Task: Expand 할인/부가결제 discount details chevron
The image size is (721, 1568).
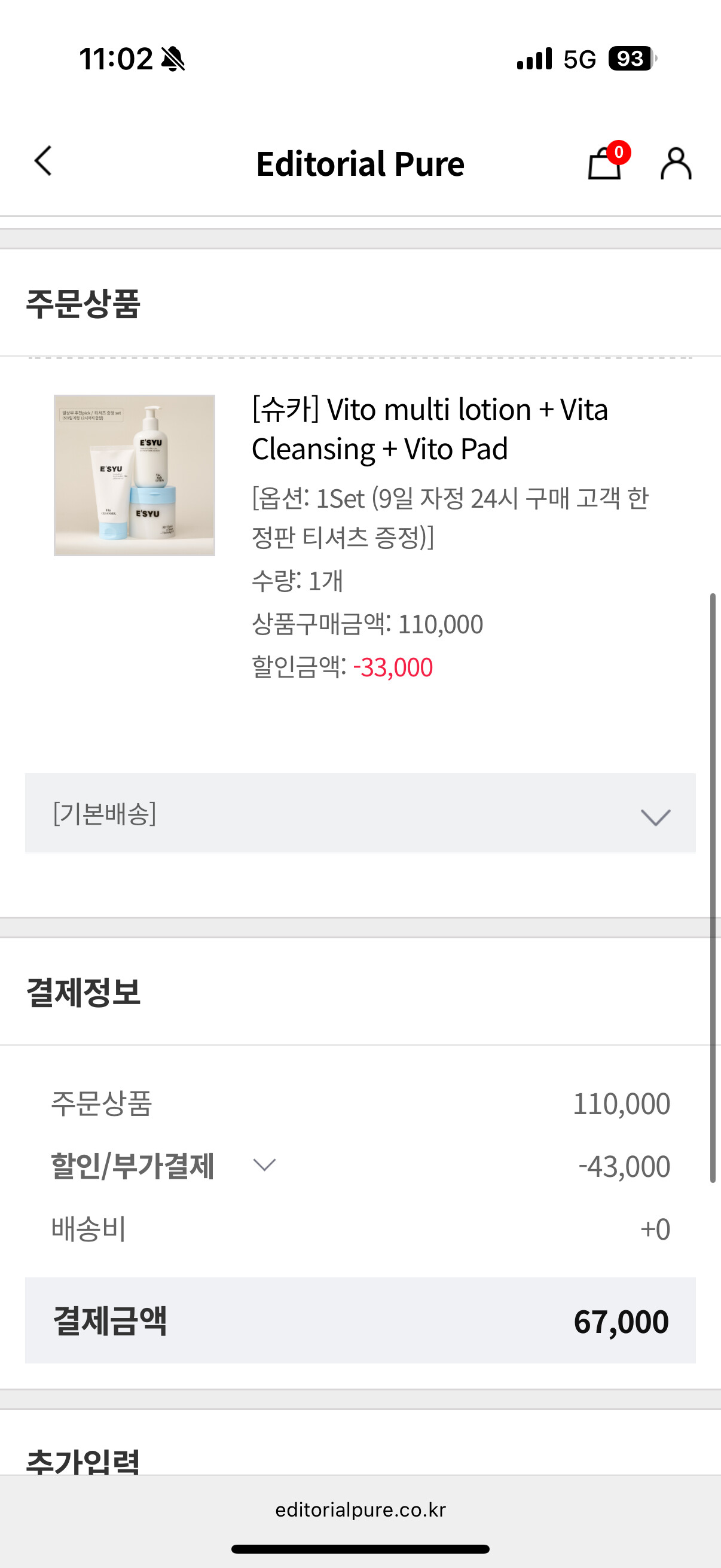Action: [265, 1165]
